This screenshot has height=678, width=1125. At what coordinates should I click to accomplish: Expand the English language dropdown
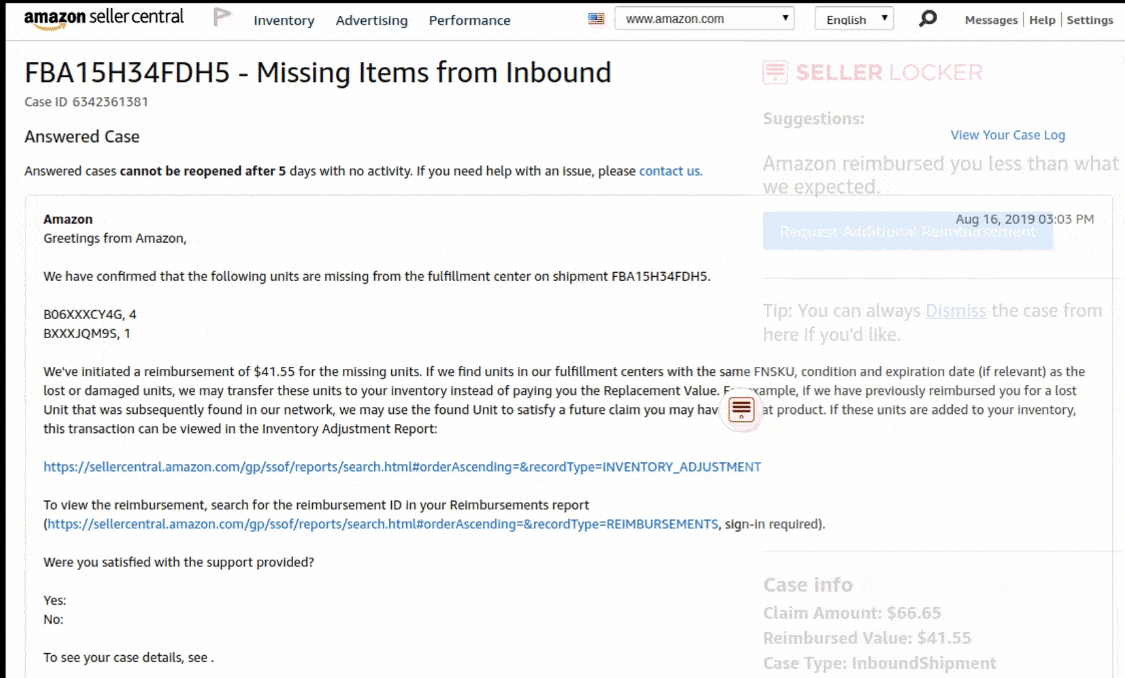855,19
